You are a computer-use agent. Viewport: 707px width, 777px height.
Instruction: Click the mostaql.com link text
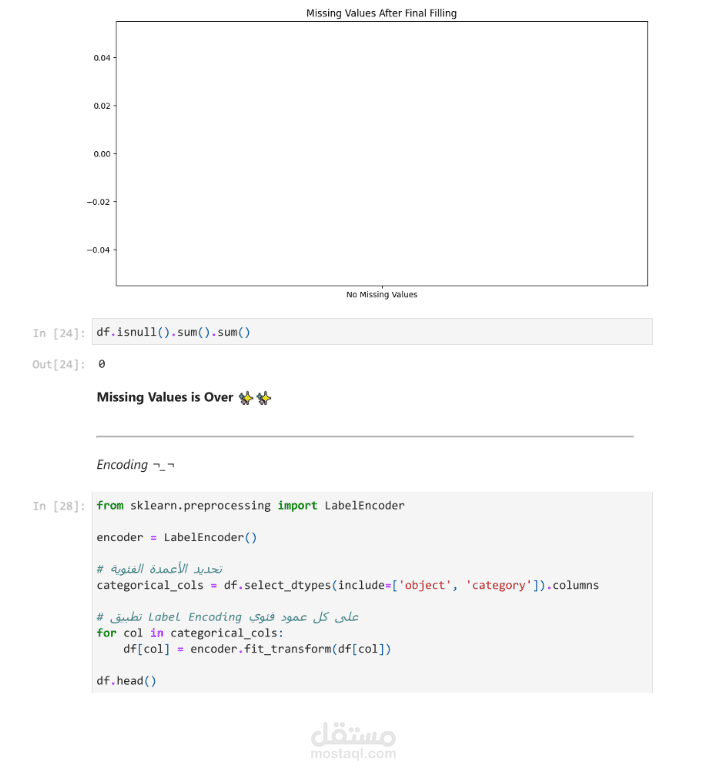pyautogui.click(x=353, y=755)
